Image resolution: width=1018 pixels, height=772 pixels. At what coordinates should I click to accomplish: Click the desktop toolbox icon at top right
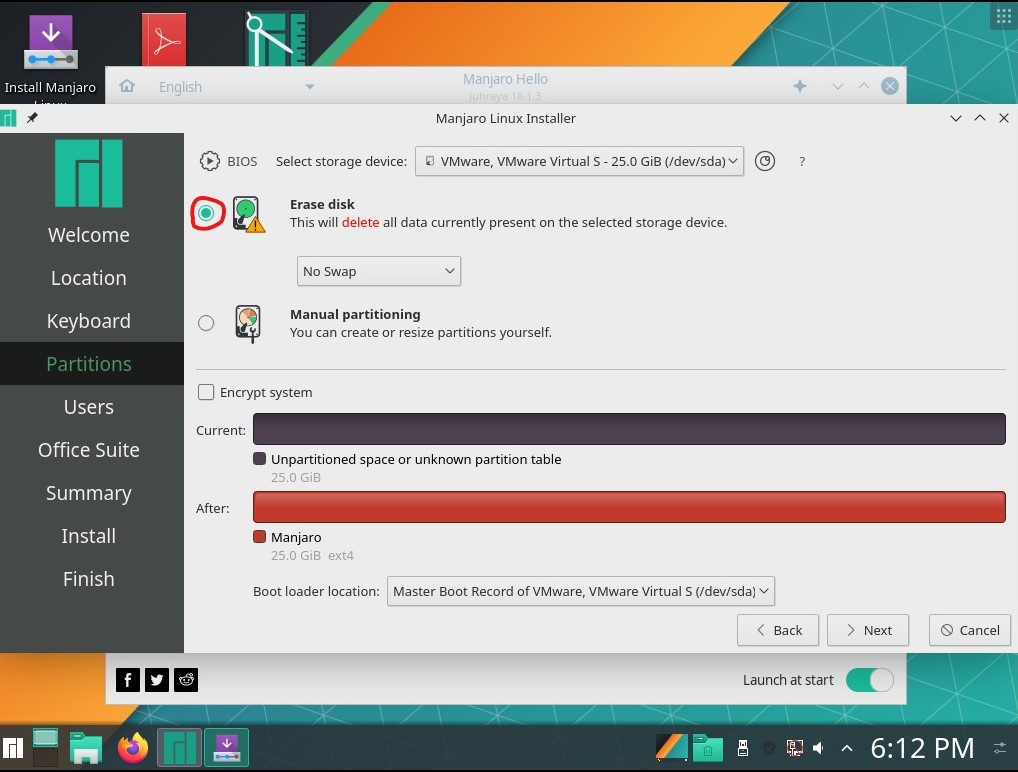coord(1003,15)
